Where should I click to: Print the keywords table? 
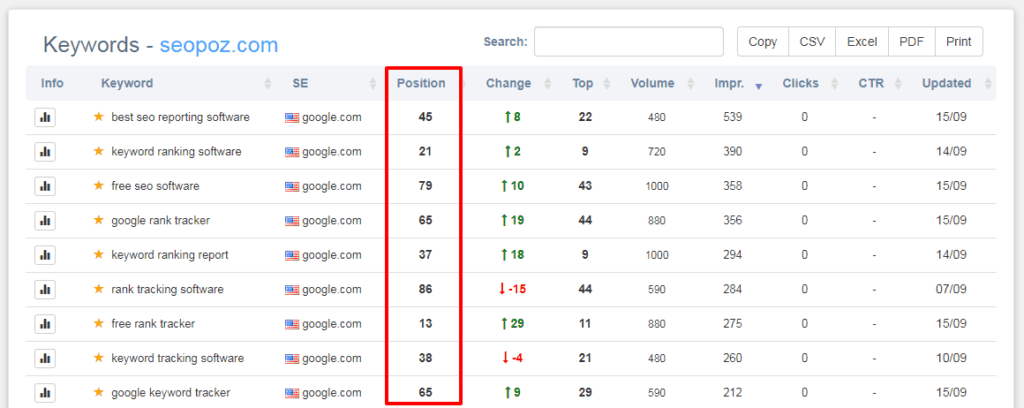tap(959, 42)
